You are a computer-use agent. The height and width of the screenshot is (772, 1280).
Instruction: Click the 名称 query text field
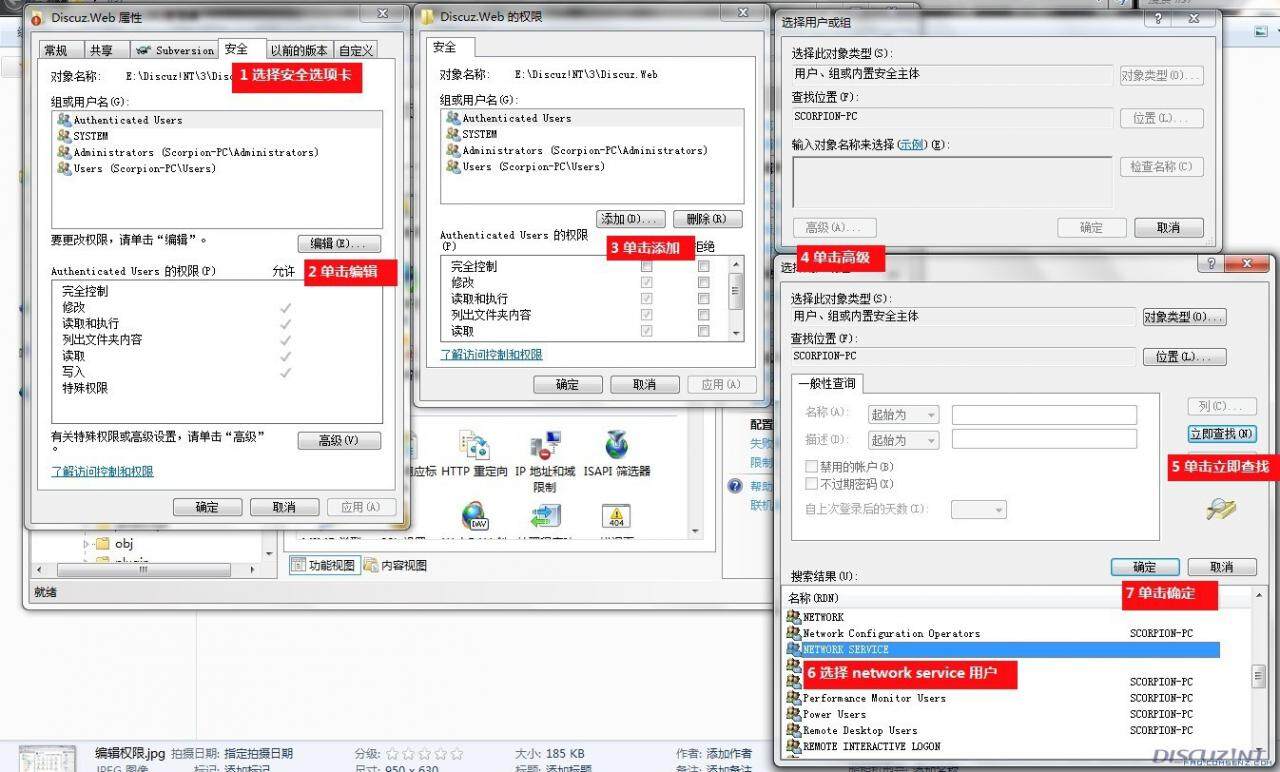1044,414
